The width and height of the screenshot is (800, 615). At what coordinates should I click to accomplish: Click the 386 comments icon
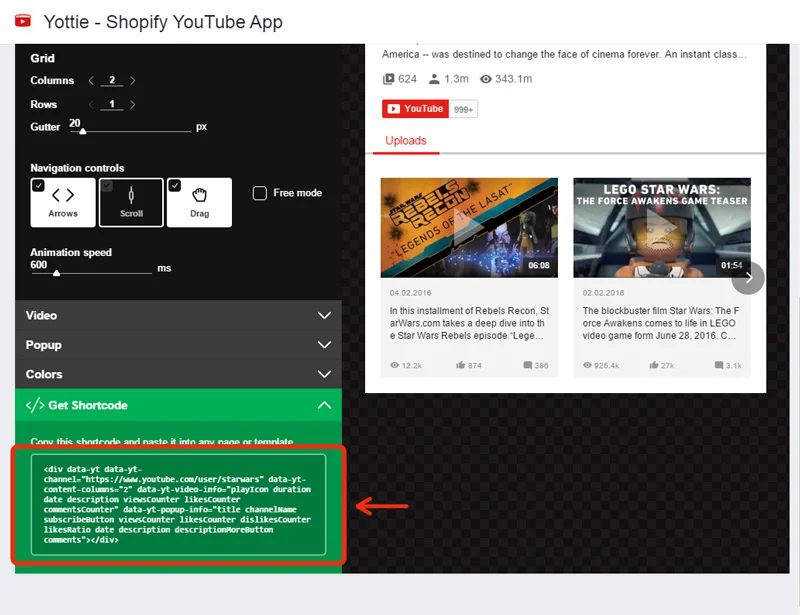[528, 365]
